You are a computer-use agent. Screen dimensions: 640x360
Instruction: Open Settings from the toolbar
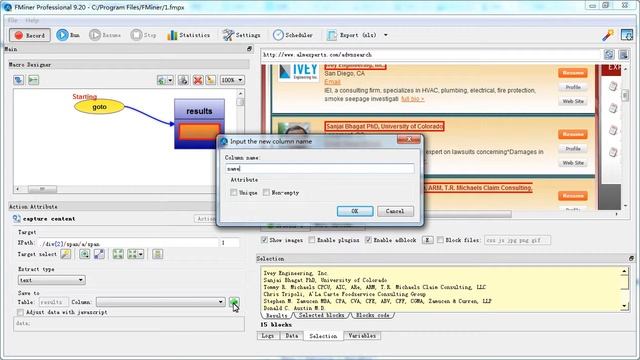click(x=241, y=35)
